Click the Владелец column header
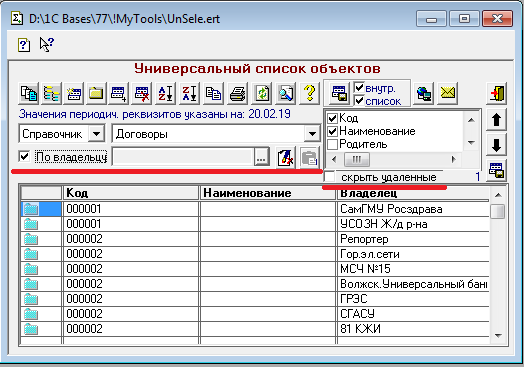The image size is (524, 367). (413, 194)
